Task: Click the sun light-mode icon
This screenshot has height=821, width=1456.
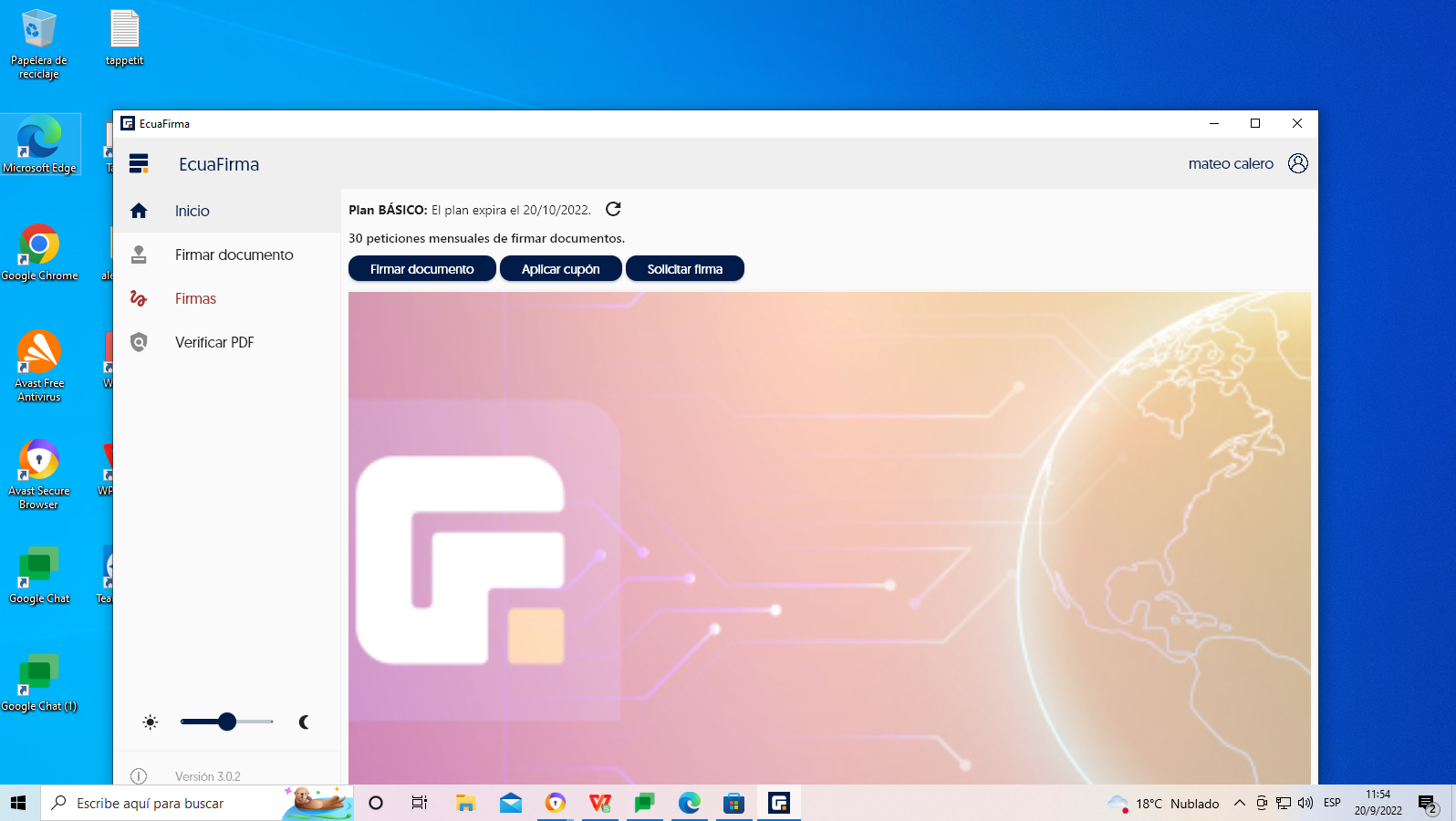Action: click(x=151, y=722)
